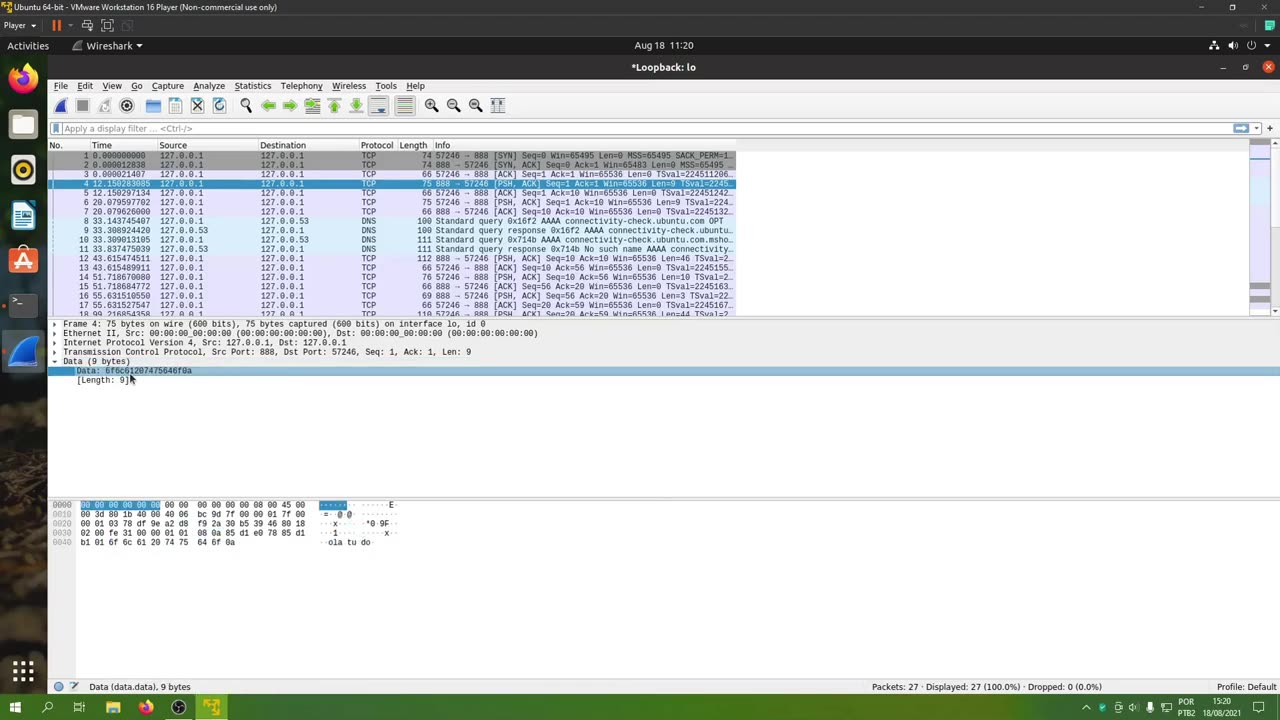Open the Edit menu

pyautogui.click(x=85, y=86)
